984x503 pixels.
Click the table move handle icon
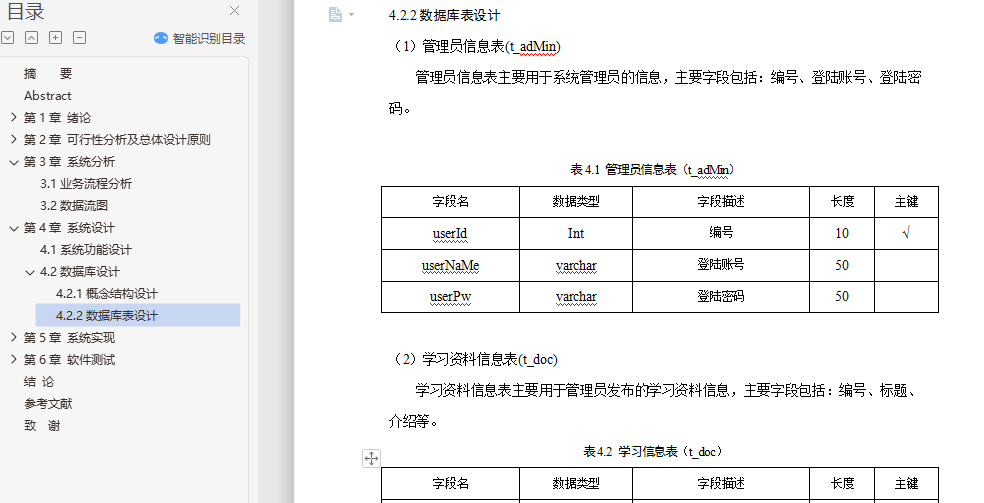tap(371, 458)
